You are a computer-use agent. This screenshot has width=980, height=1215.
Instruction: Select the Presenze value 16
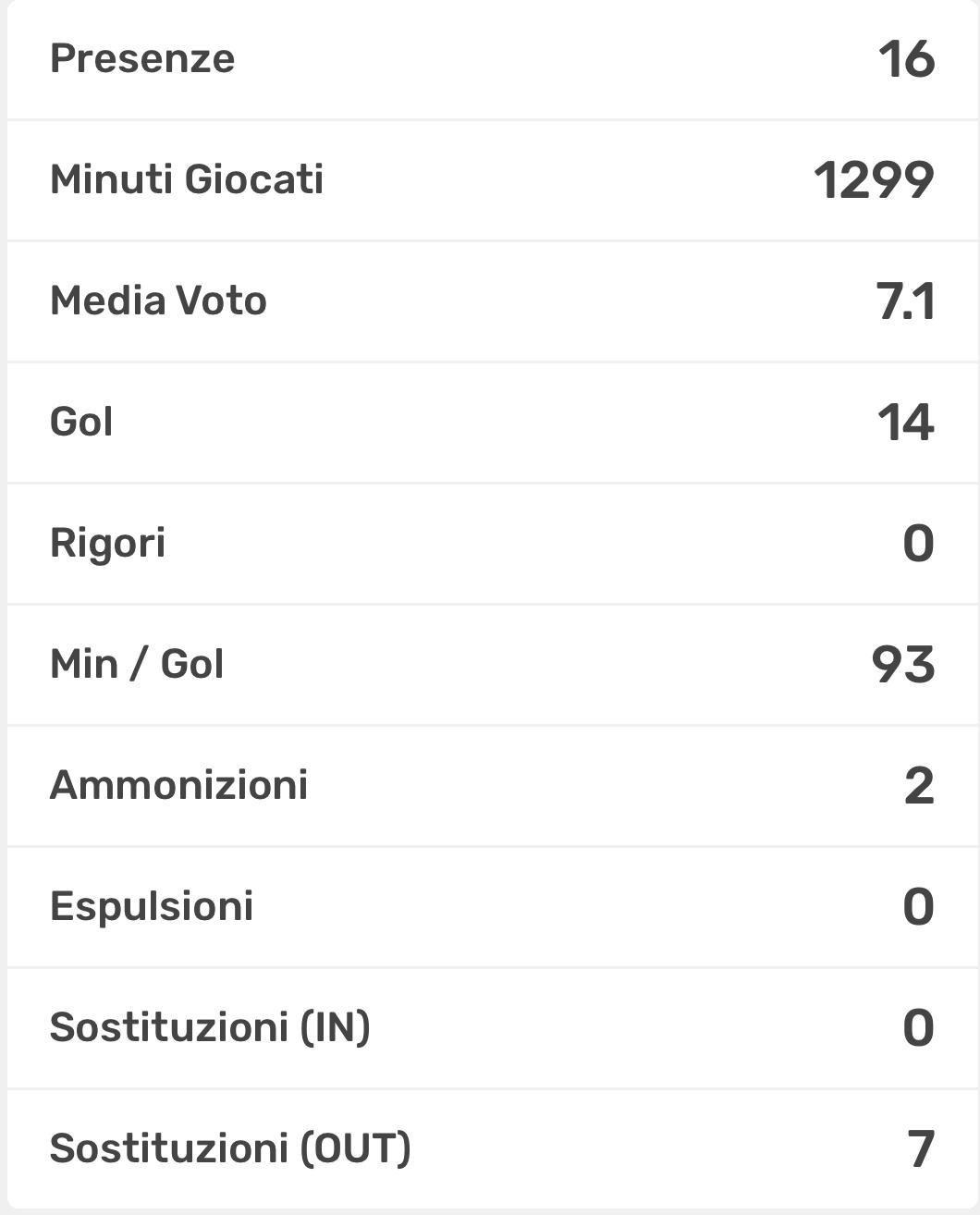(906, 59)
